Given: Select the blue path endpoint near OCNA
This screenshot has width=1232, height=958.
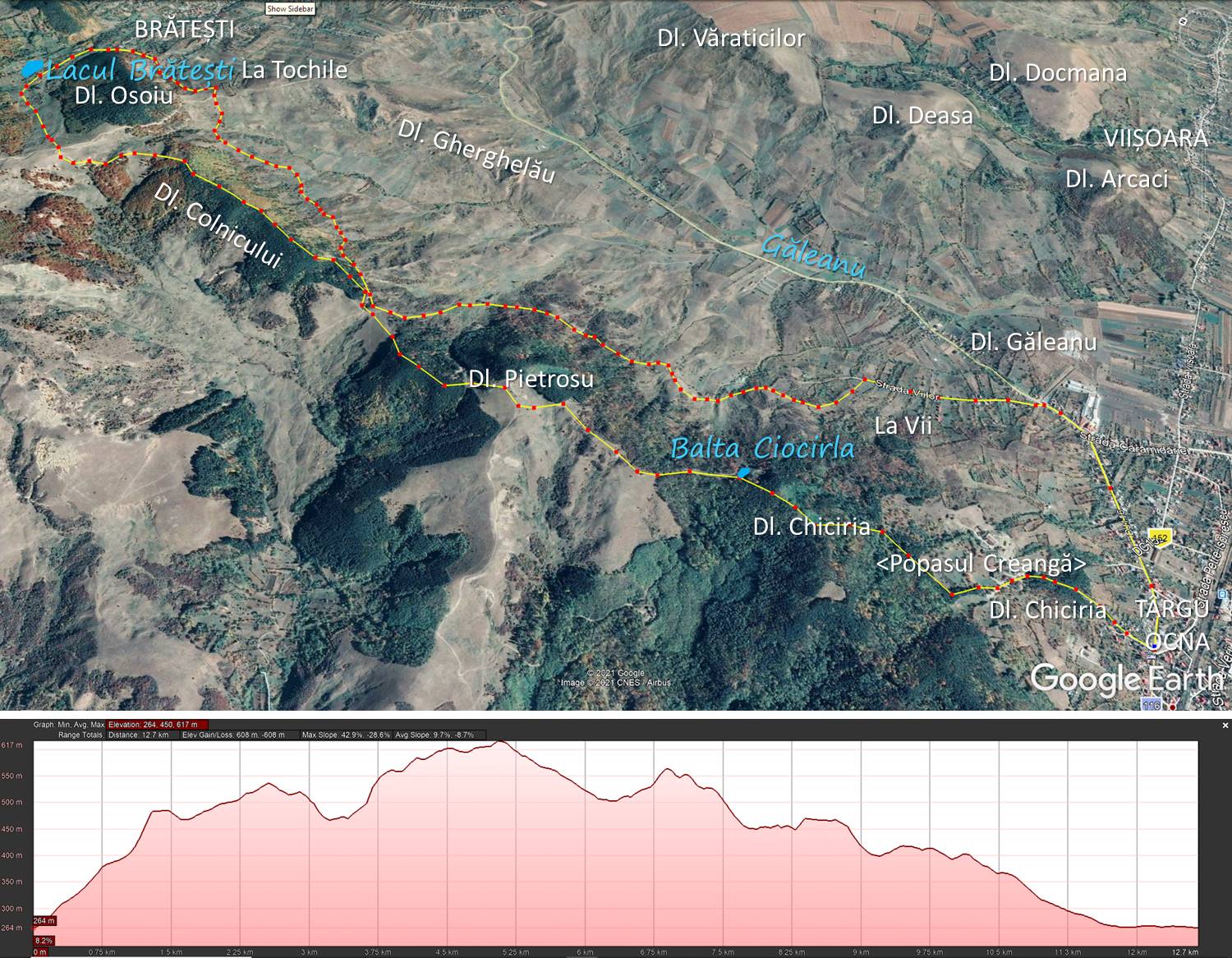Looking at the screenshot, I should tap(1154, 647).
